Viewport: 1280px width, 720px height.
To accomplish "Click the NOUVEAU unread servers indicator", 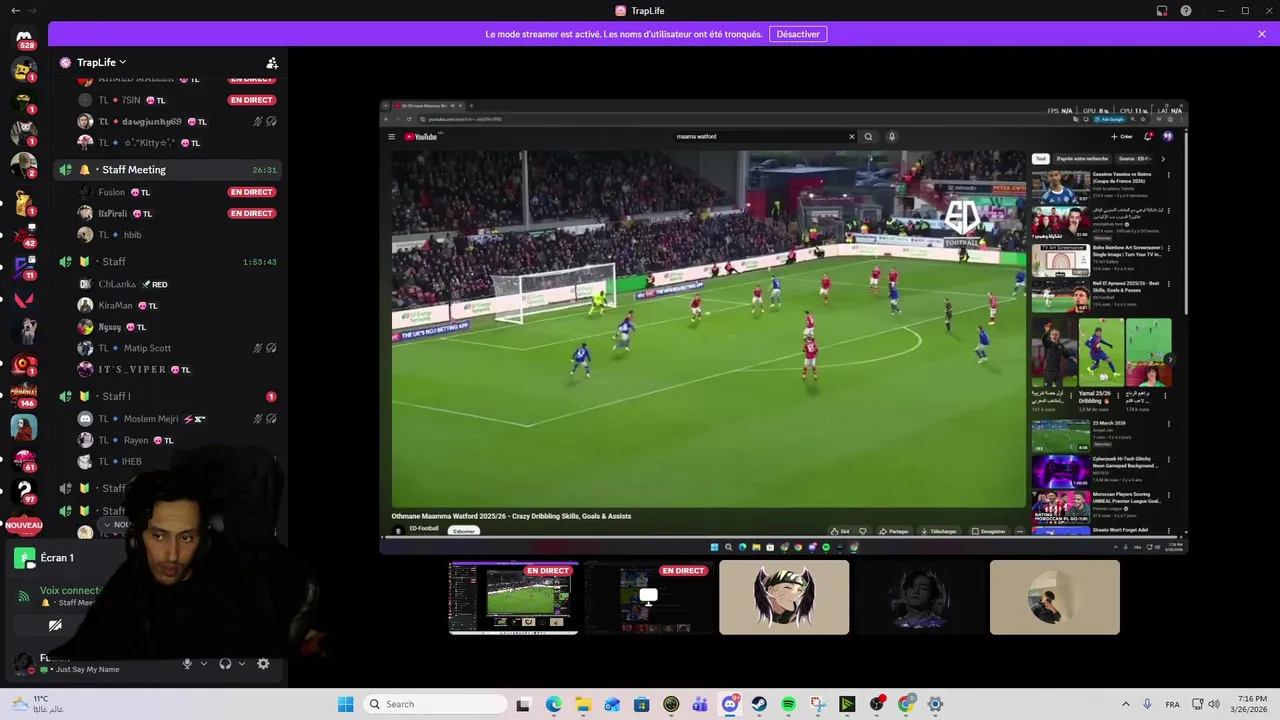I will tap(24, 525).
